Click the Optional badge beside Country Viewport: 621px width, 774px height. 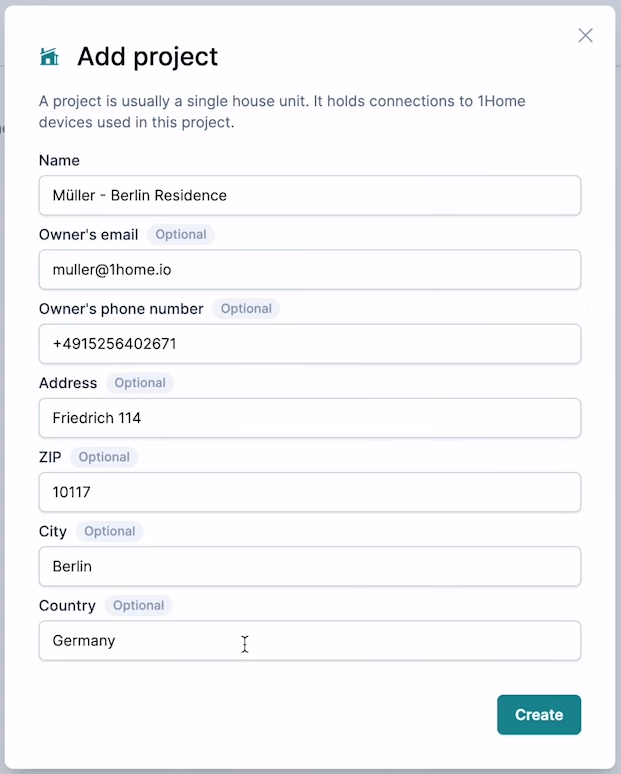[138, 605]
